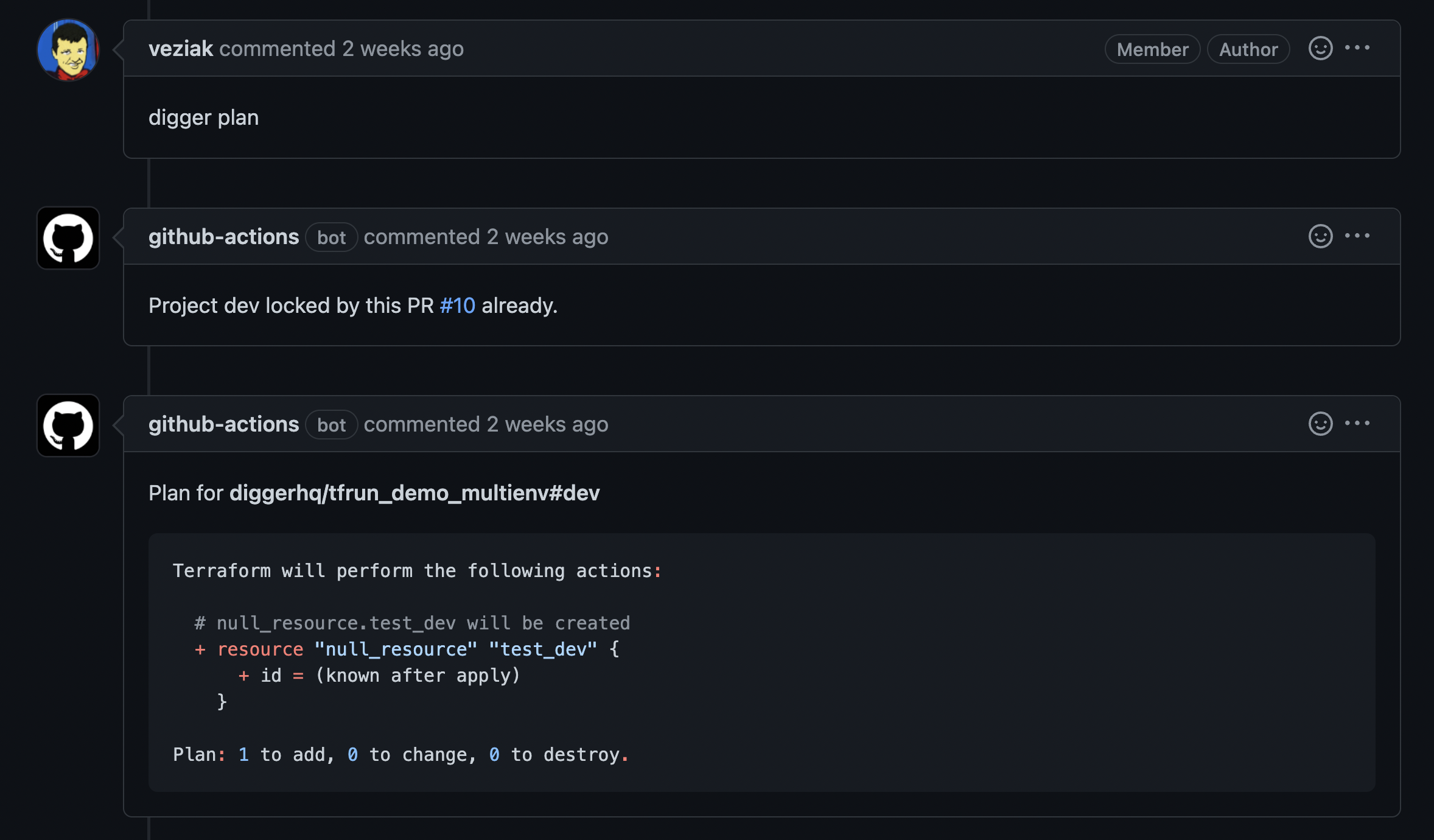
Task: Click '2 weeks ago' timestamp on veziak's comment
Action: 402,49
